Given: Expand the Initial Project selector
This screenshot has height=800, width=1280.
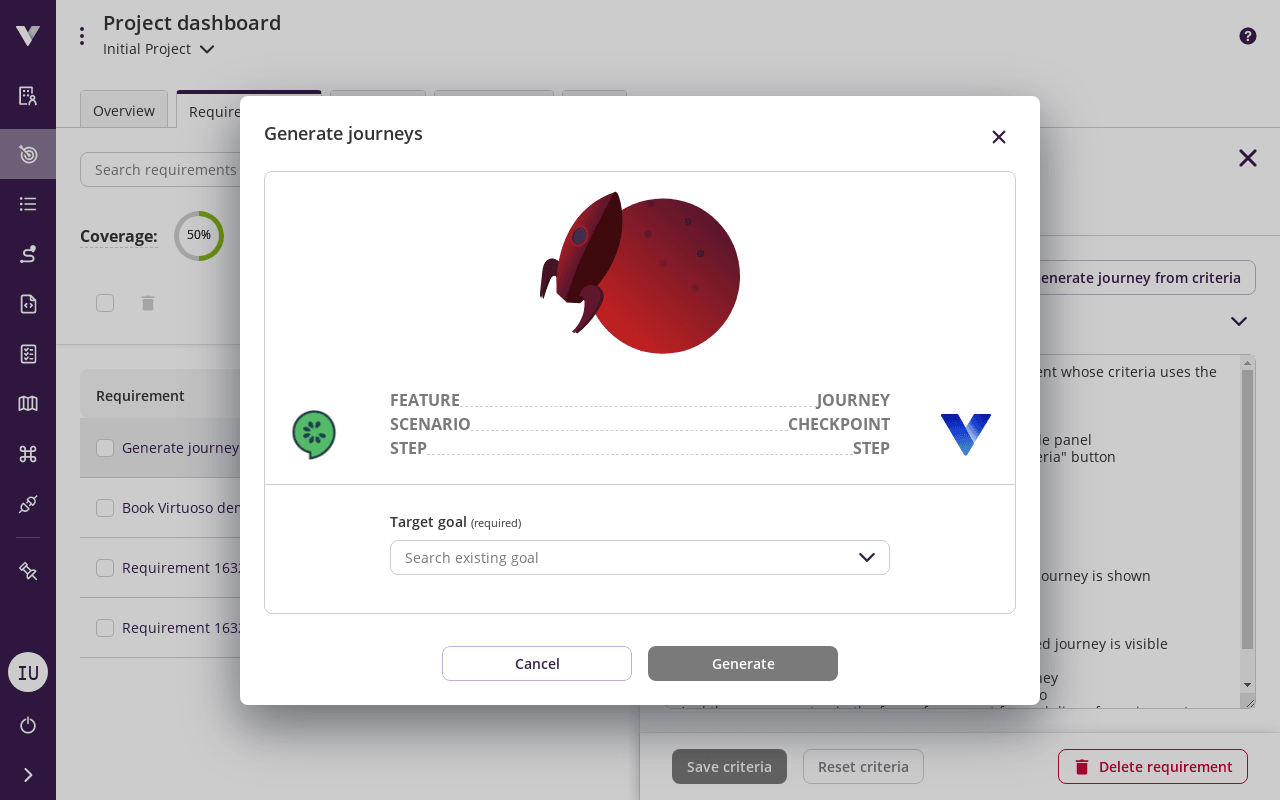Looking at the screenshot, I should click(x=207, y=49).
